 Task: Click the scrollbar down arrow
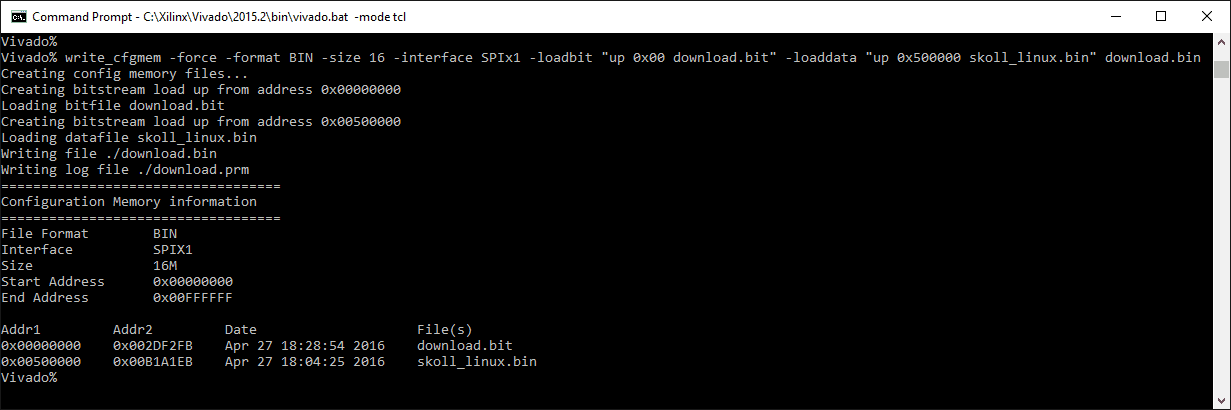[1221, 401]
